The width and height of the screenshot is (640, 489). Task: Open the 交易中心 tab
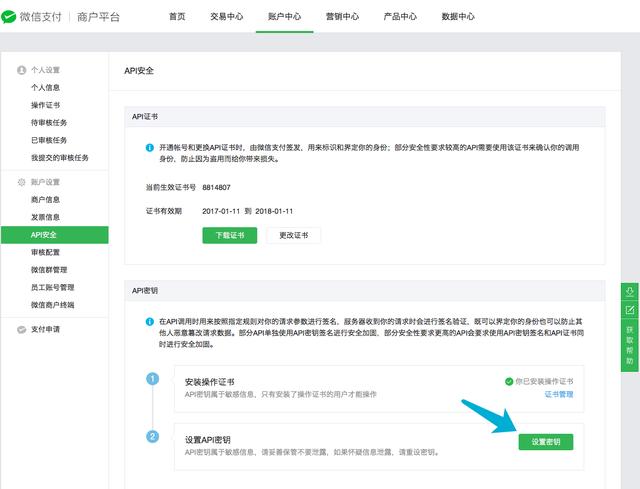pos(226,17)
